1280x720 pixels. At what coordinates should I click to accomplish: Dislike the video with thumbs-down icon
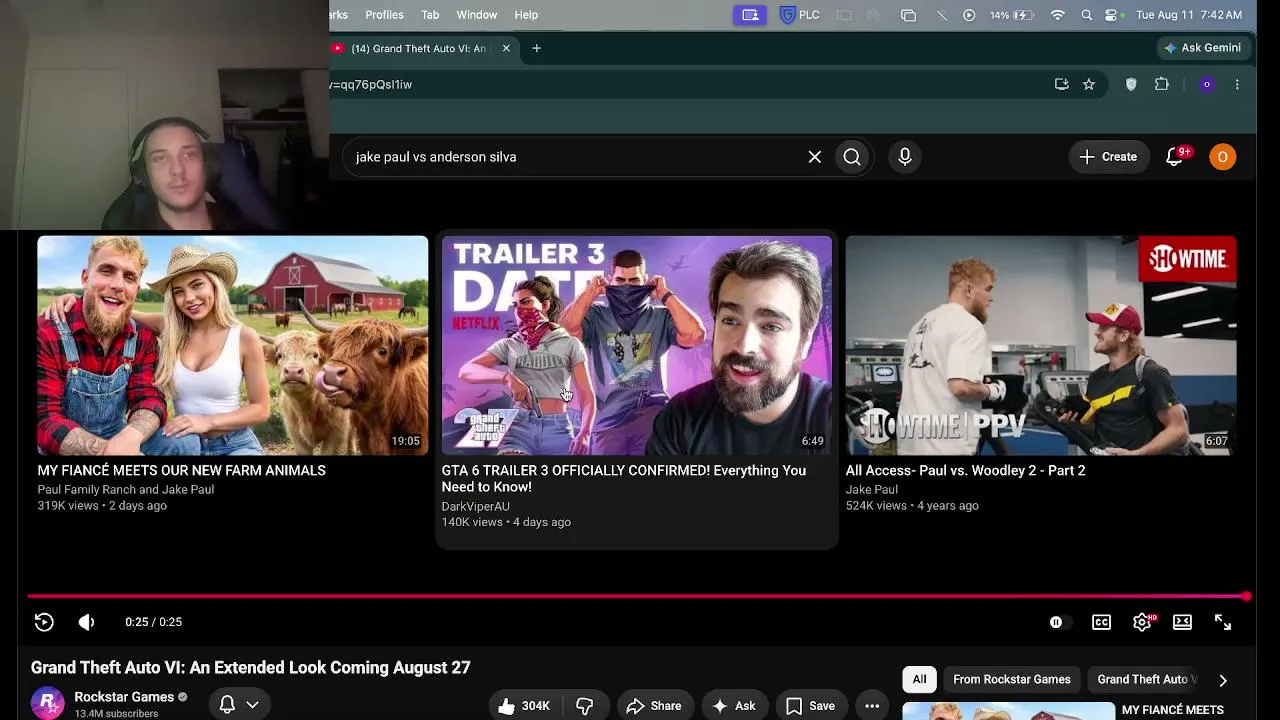tap(585, 706)
